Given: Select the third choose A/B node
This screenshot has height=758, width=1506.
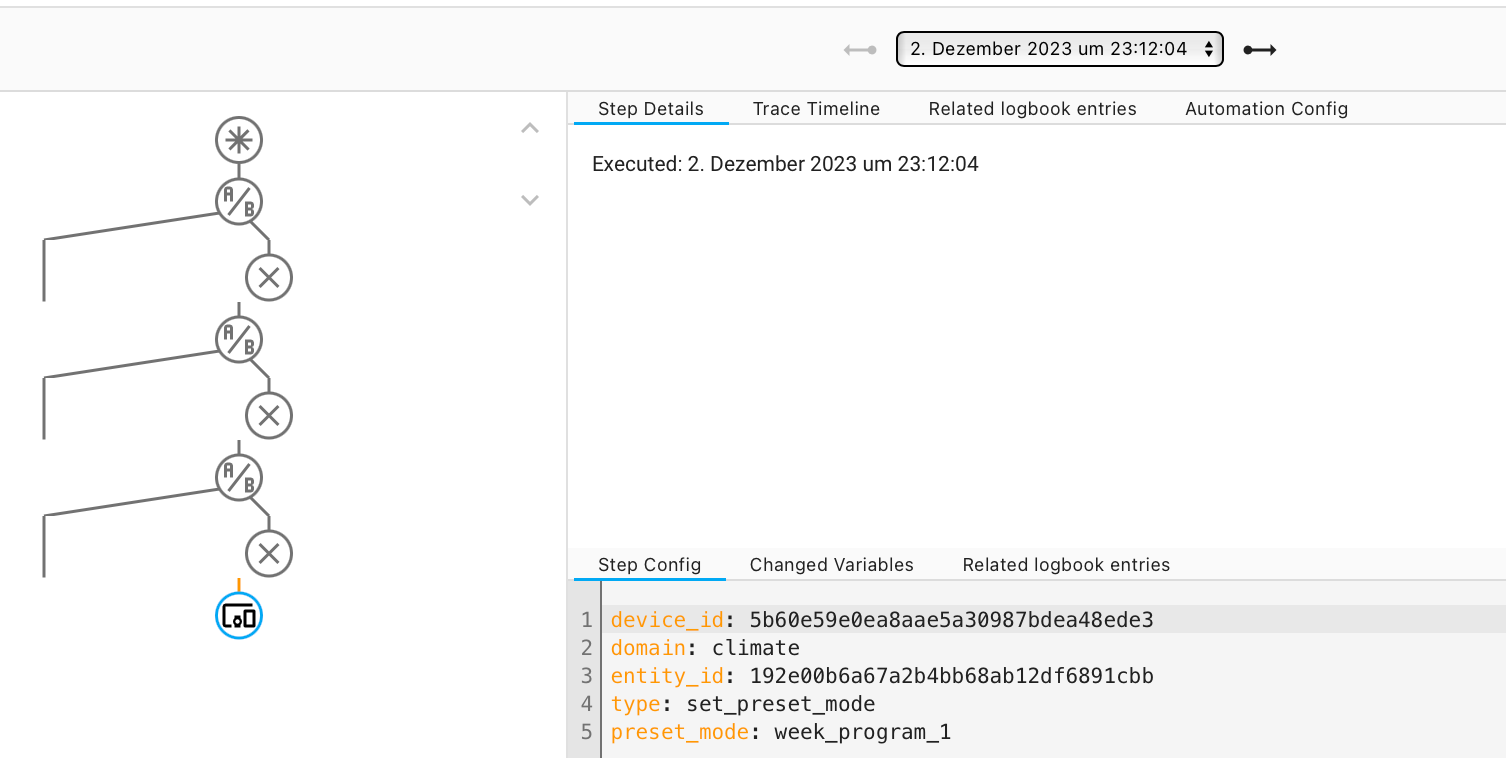Looking at the screenshot, I should 239,477.
